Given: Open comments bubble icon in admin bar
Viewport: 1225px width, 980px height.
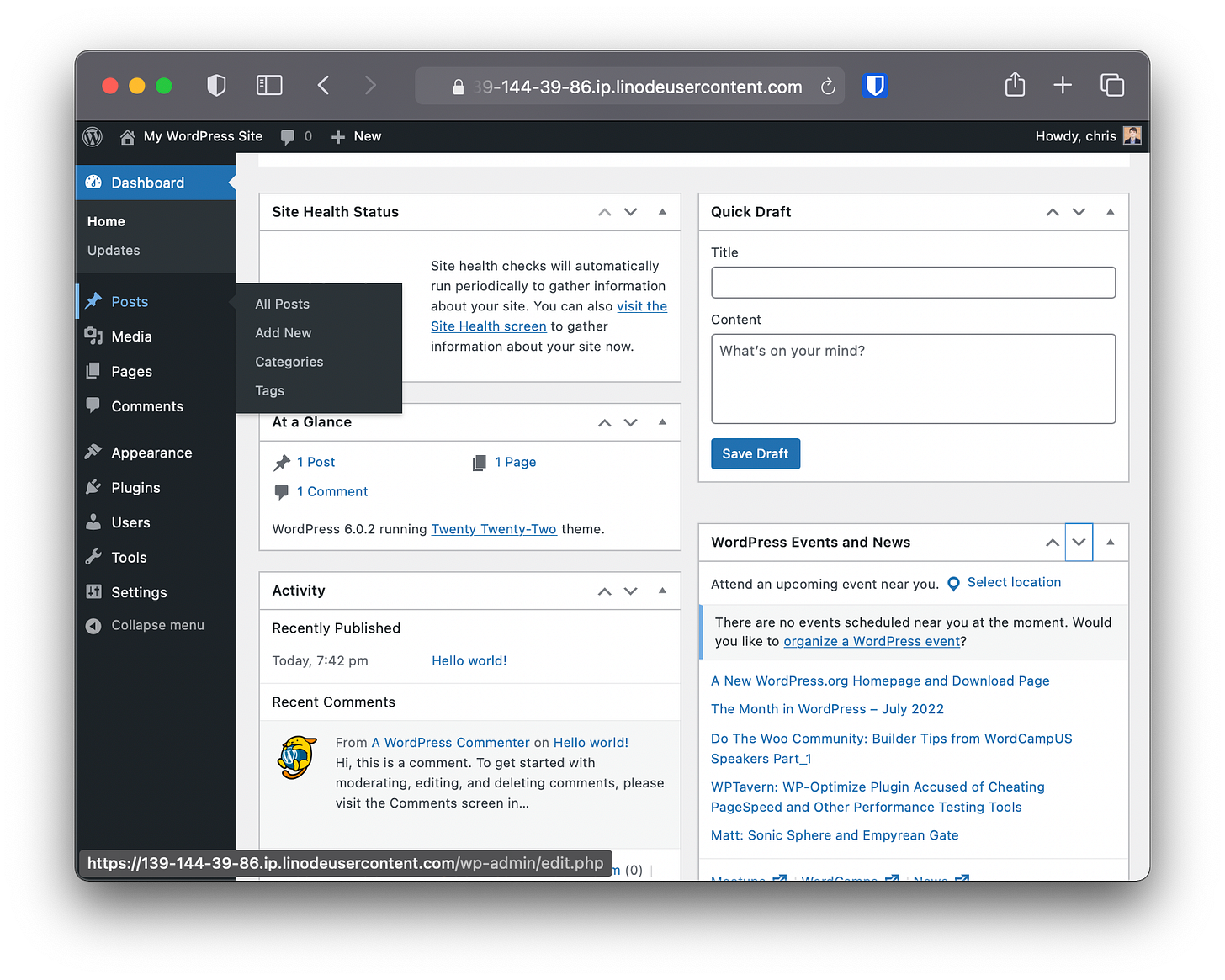Looking at the screenshot, I should pyautogui.click(x=287, y=137).
